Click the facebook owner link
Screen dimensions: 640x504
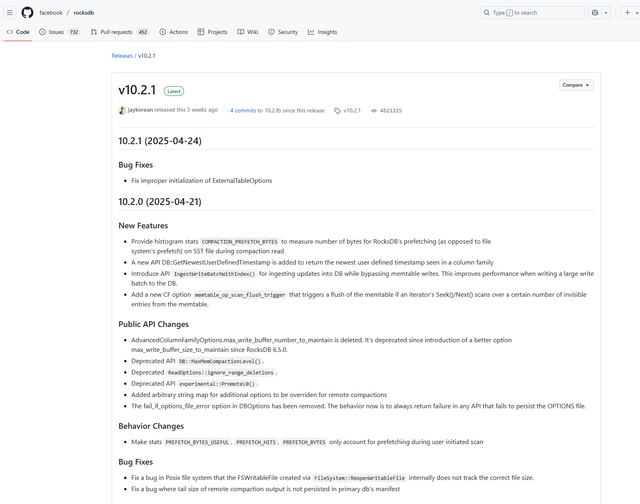pyautogui.click(x=51, y=13)
